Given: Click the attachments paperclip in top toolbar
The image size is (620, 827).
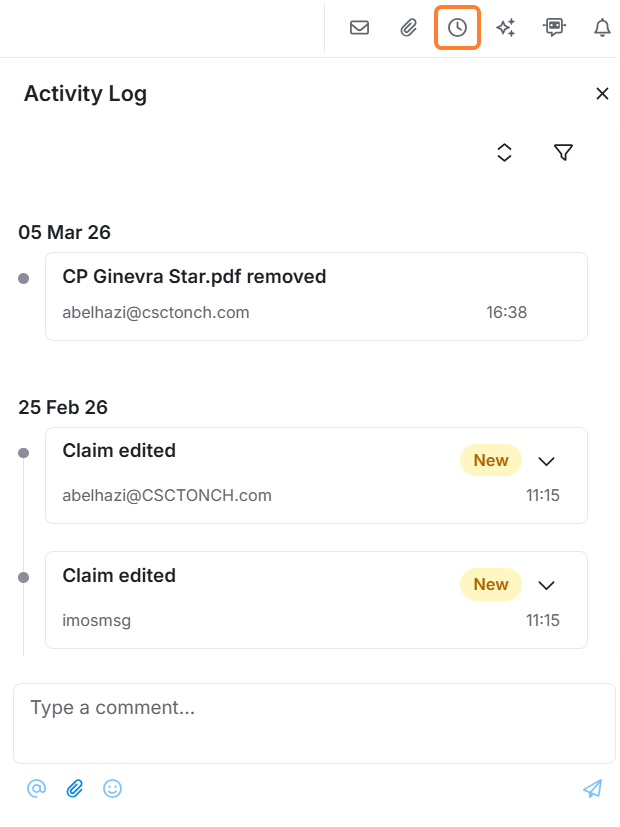Looking at the screenshot, I should click(x=408, y=28).
